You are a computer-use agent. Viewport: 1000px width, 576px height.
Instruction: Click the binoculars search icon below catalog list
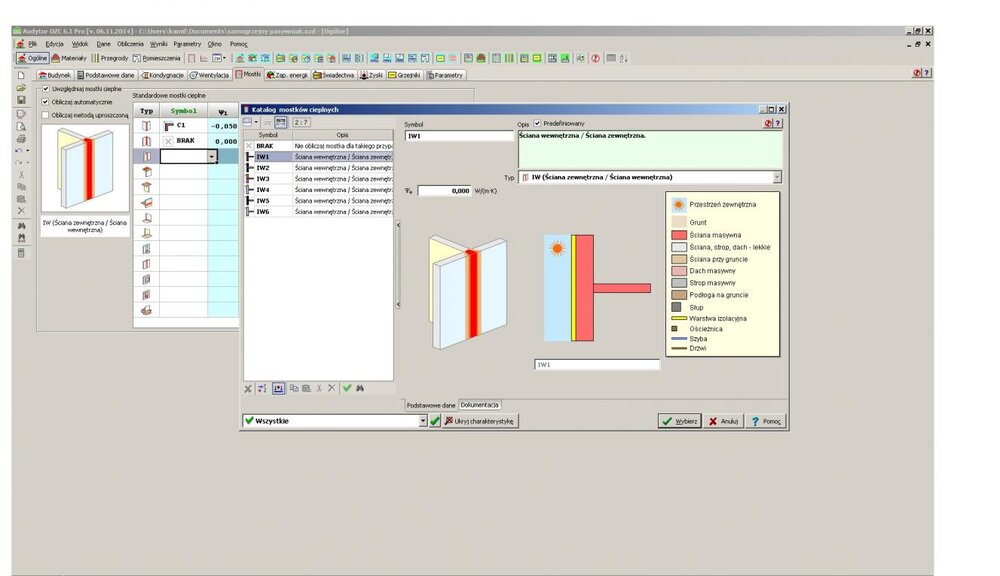coord(360,388)
